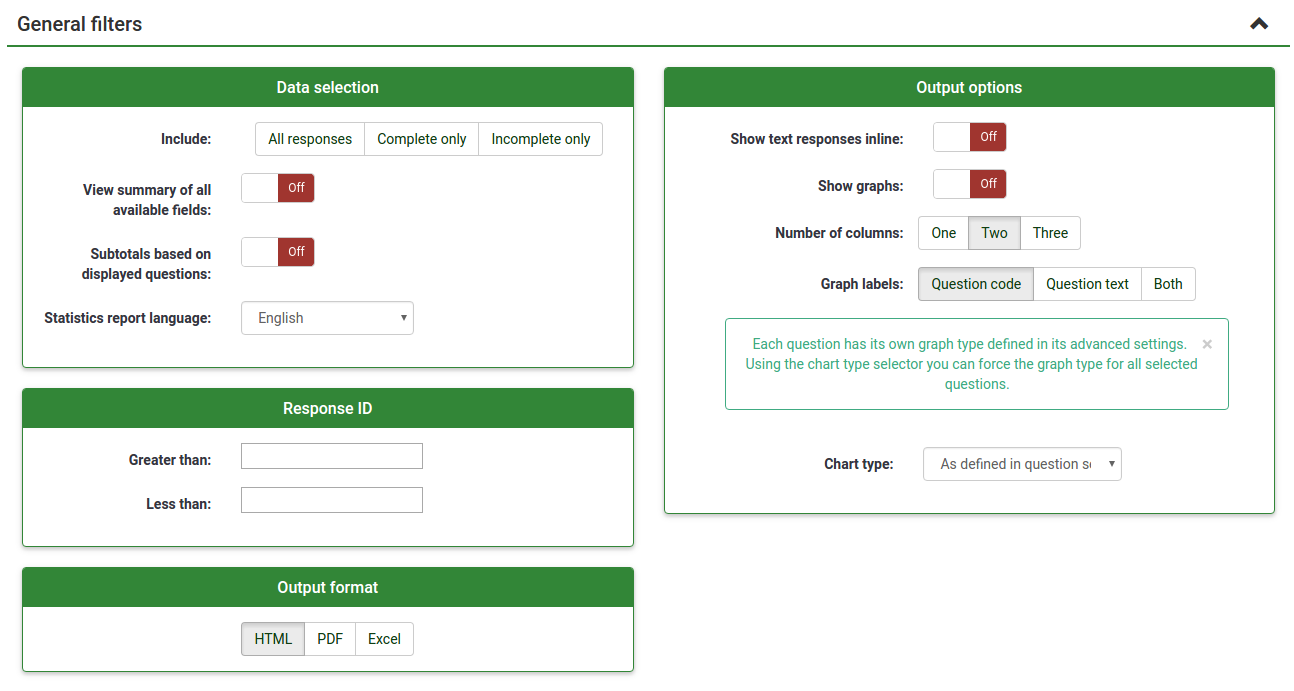Image resolution: width=1294 pixels, height=691 pixels.
Task: Select HTML output format
Action: [x=273, y=639]
